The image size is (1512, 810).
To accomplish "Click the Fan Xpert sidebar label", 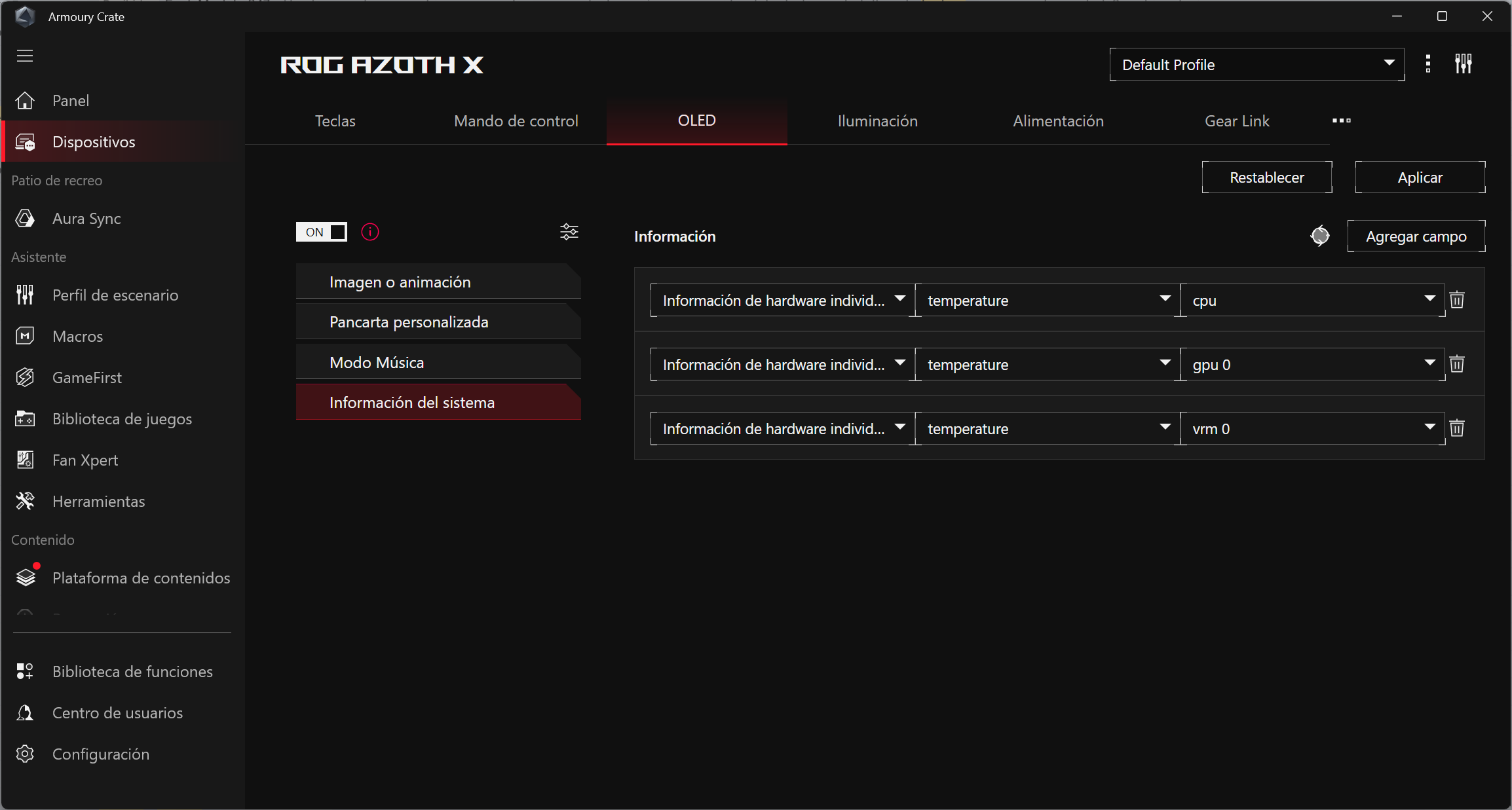I will coord(85,460).
